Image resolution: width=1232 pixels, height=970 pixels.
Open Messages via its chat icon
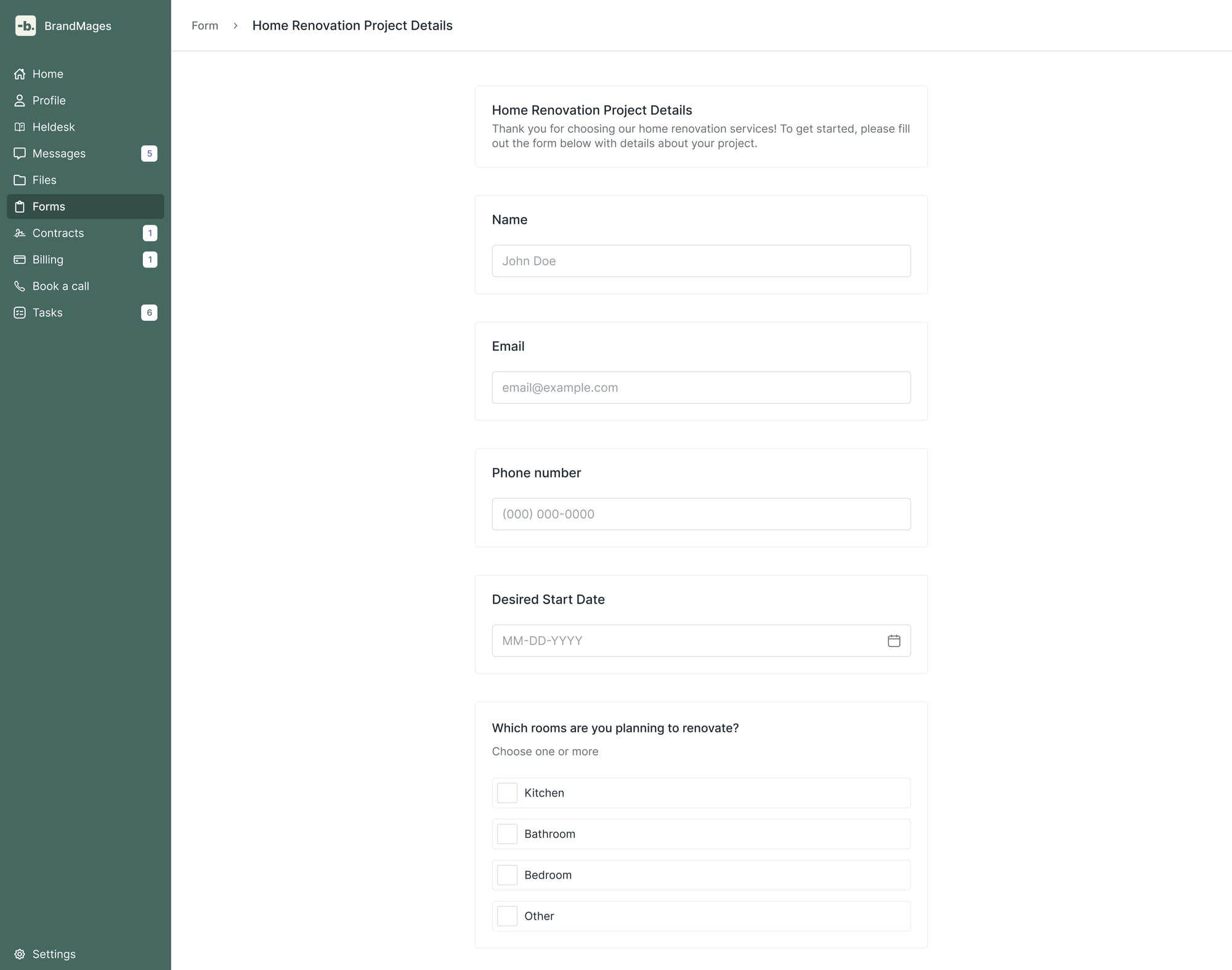pyautogui.click(x=20, y=153)
